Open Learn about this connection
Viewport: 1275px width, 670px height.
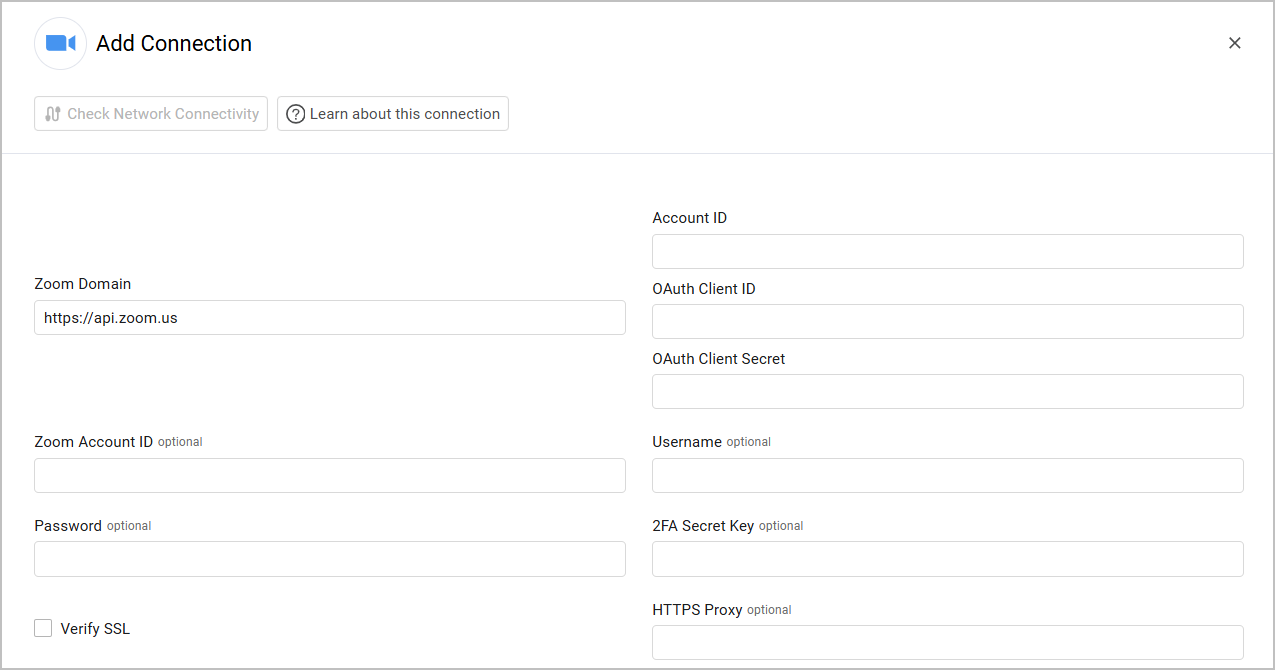[393, 114]
